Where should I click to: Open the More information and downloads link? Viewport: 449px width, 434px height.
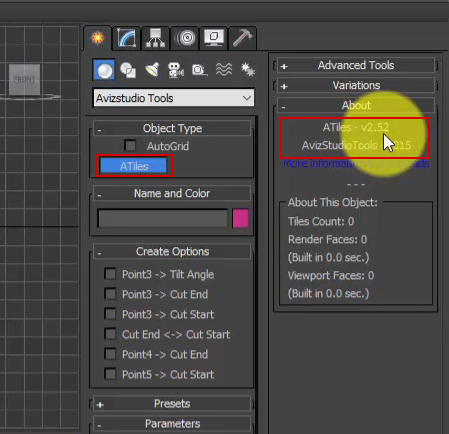[356, 164]
